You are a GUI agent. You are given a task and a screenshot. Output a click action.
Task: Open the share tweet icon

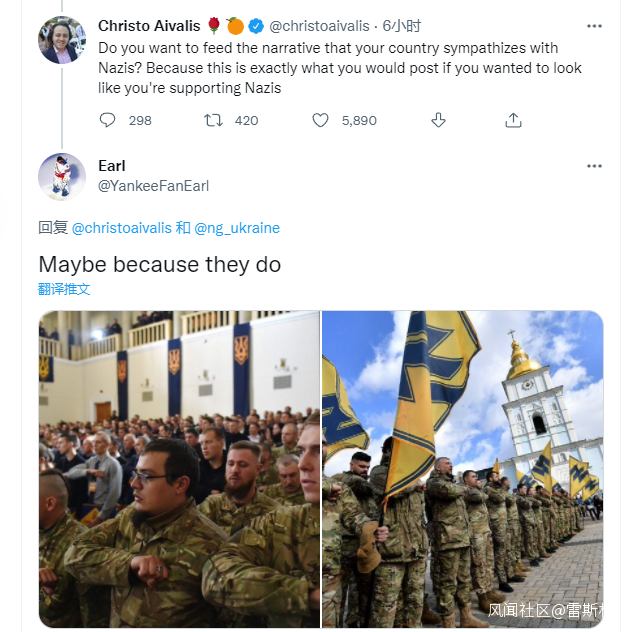pos(513,120)
